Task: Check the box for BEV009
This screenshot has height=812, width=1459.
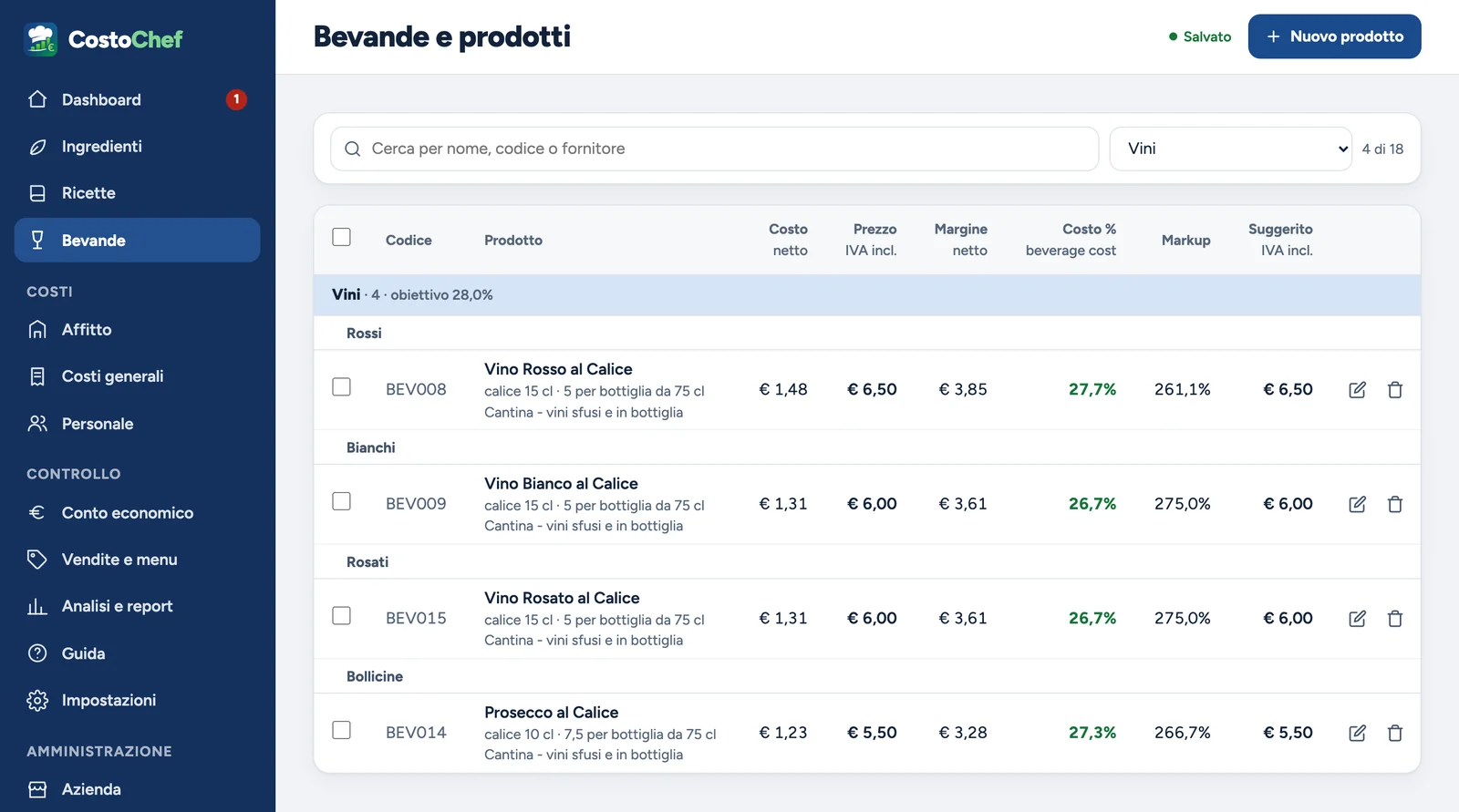Action: click(x=342, y=501)
